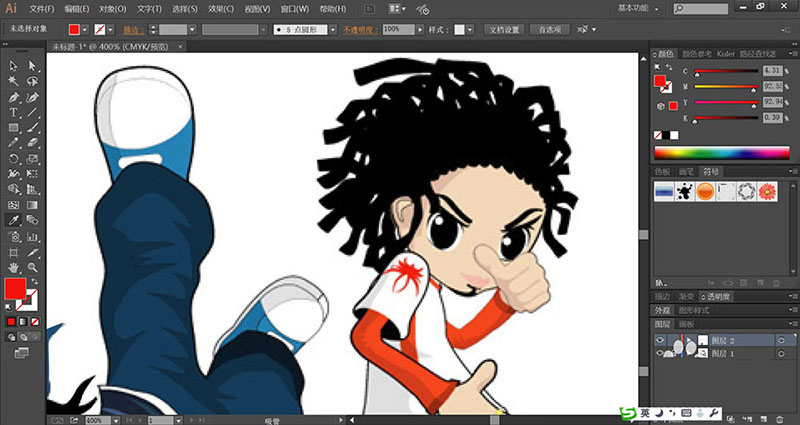Click the 不透明度 opacity link

click(x=360, y=30)
